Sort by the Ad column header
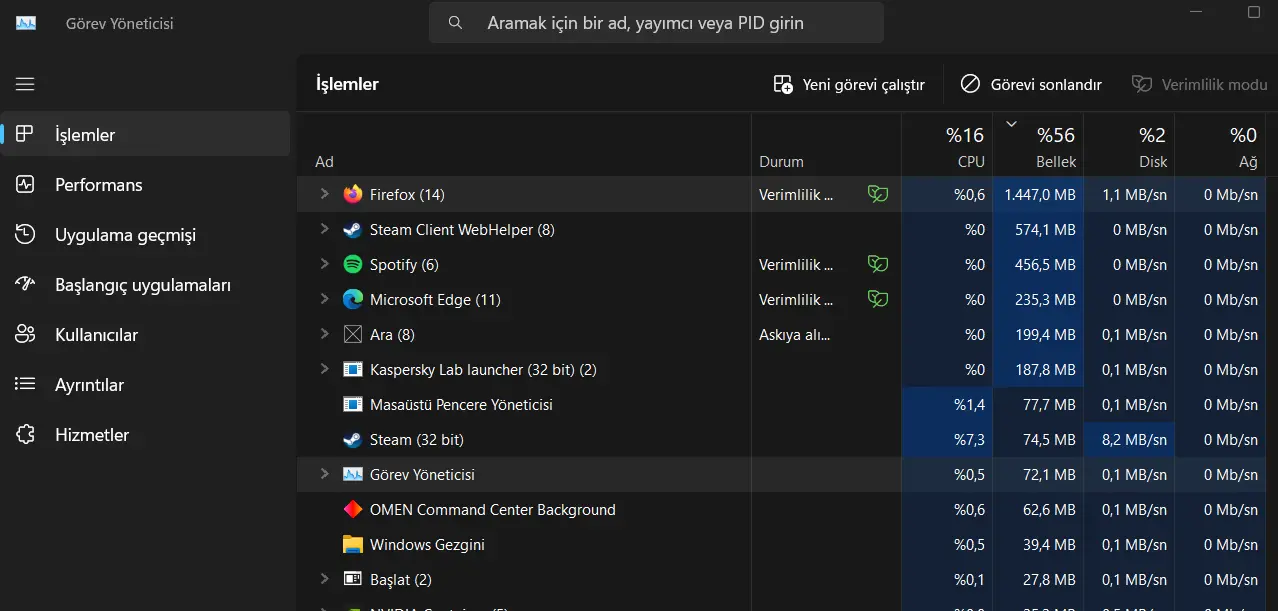This screenshot has height=611, width=1278. [x=525, y=145]
